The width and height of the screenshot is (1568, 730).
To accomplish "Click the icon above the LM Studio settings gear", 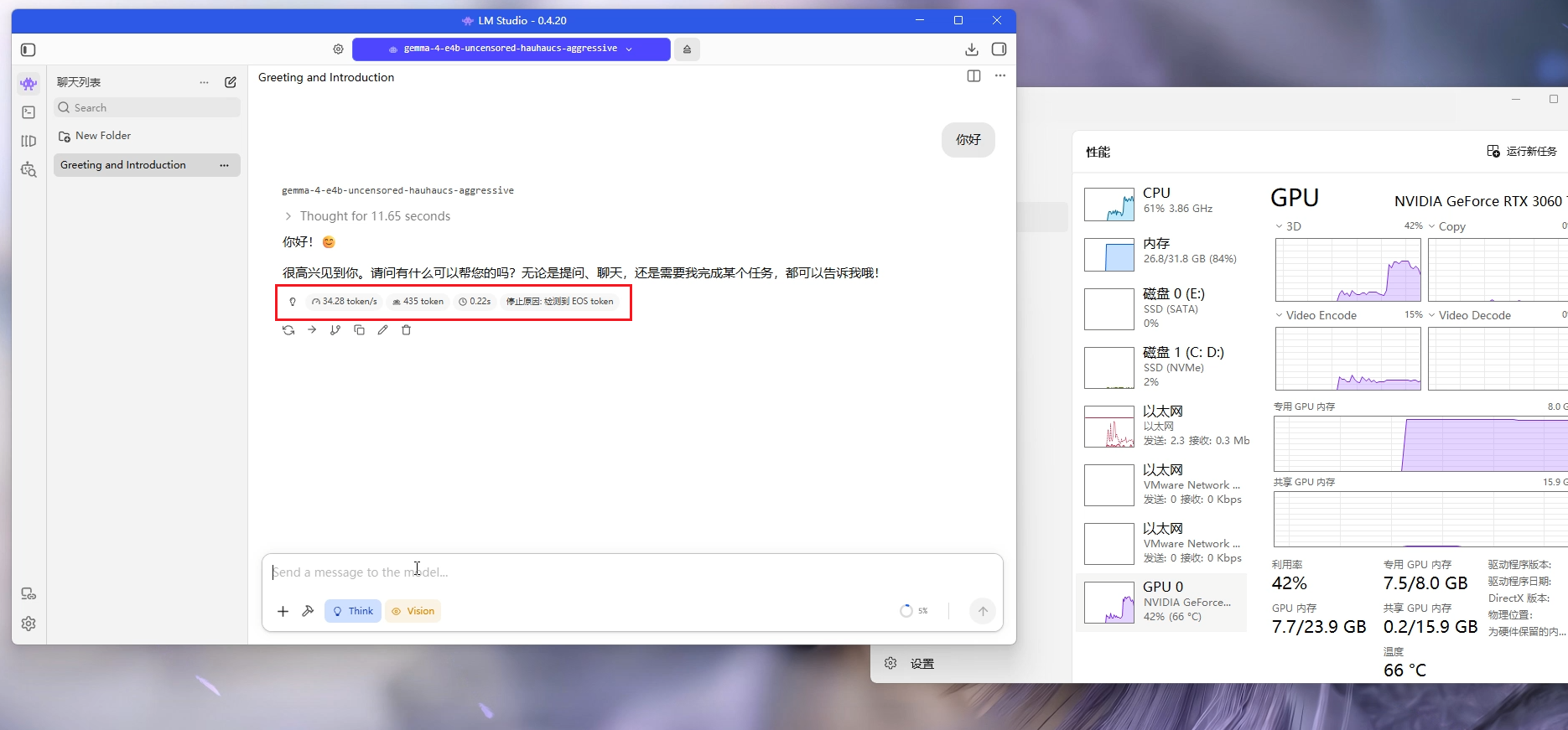I will click(29, 594).
